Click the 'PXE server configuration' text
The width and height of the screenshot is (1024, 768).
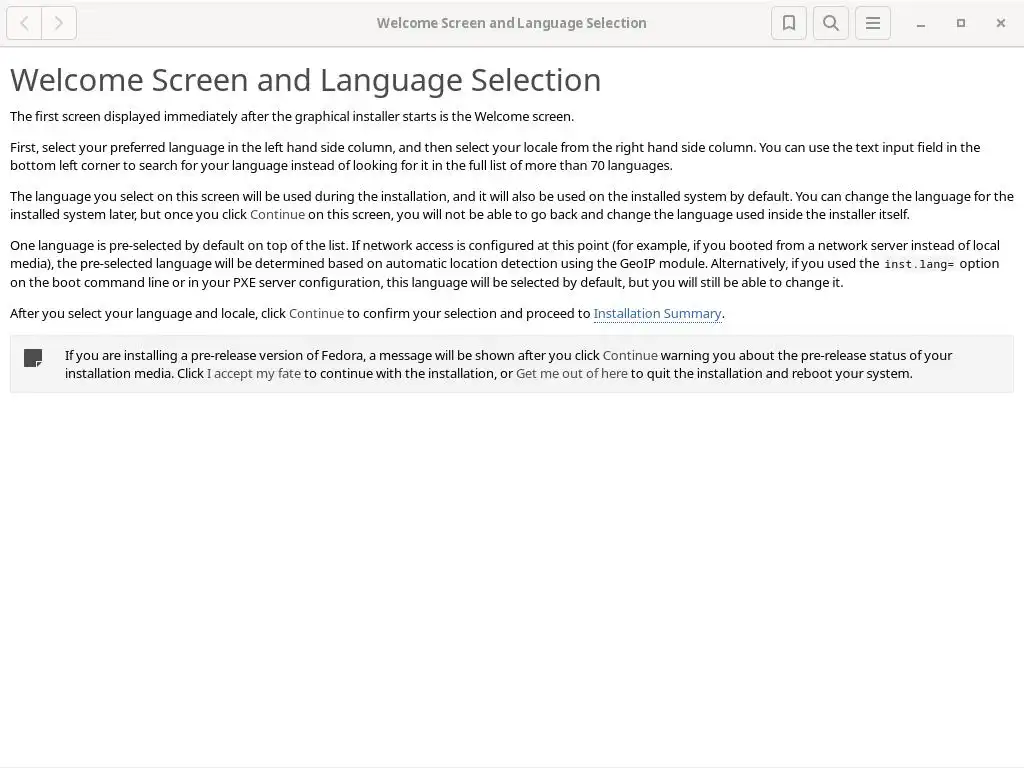pyautogui.click(x=306, y=283)
